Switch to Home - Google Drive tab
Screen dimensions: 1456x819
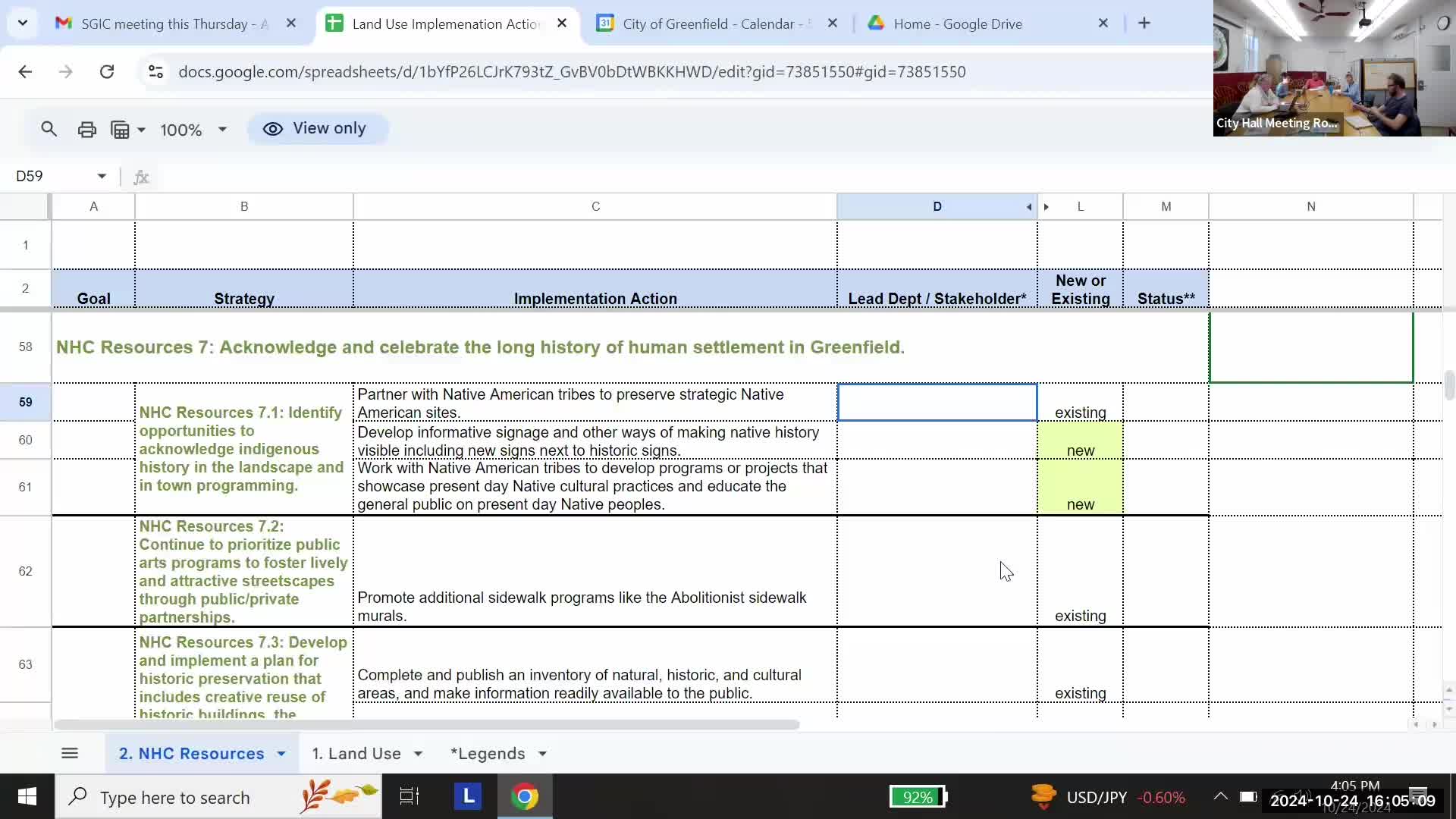point(987,24)
